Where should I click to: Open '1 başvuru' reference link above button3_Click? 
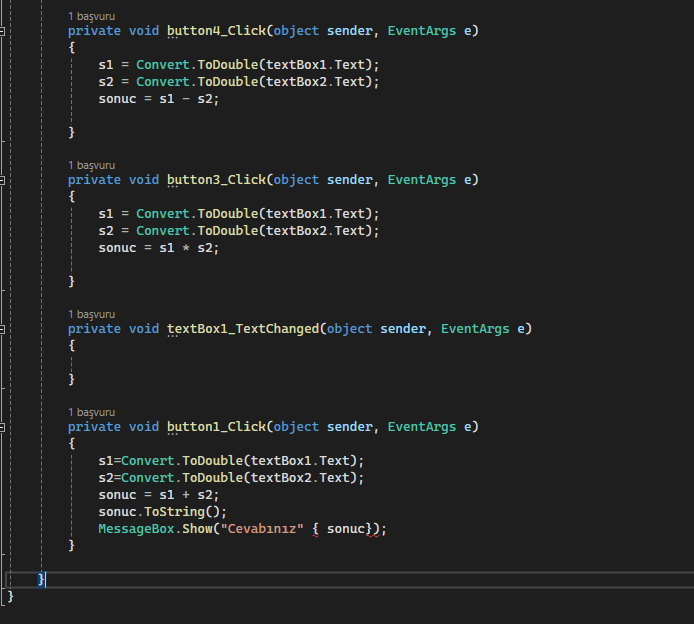(92, 166)
